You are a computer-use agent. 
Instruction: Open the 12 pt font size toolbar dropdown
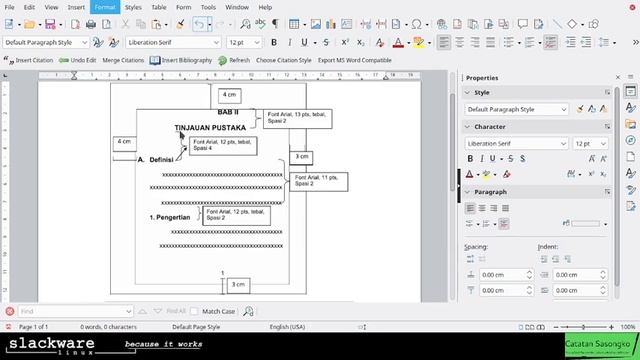pyautogui.click(x=257, y=42)
